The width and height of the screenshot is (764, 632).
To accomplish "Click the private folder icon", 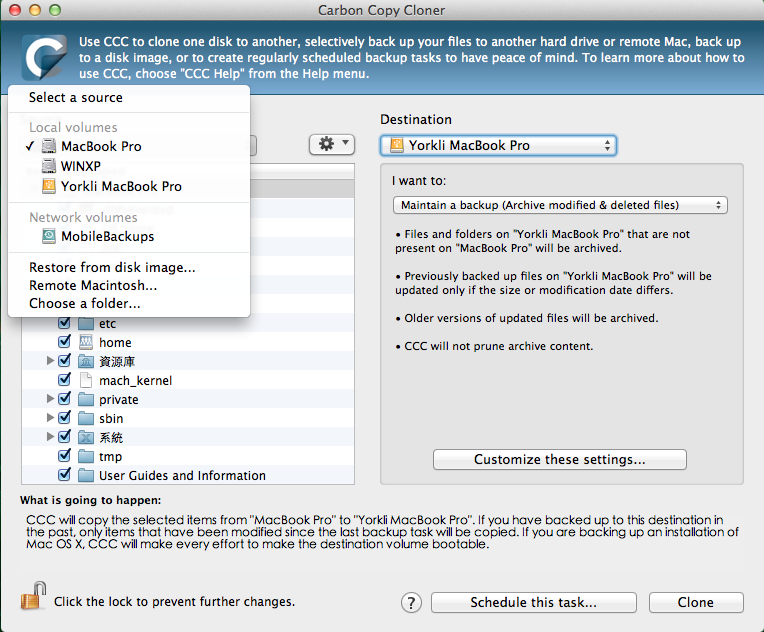I will pyautogui.click(x=86, y=400).
